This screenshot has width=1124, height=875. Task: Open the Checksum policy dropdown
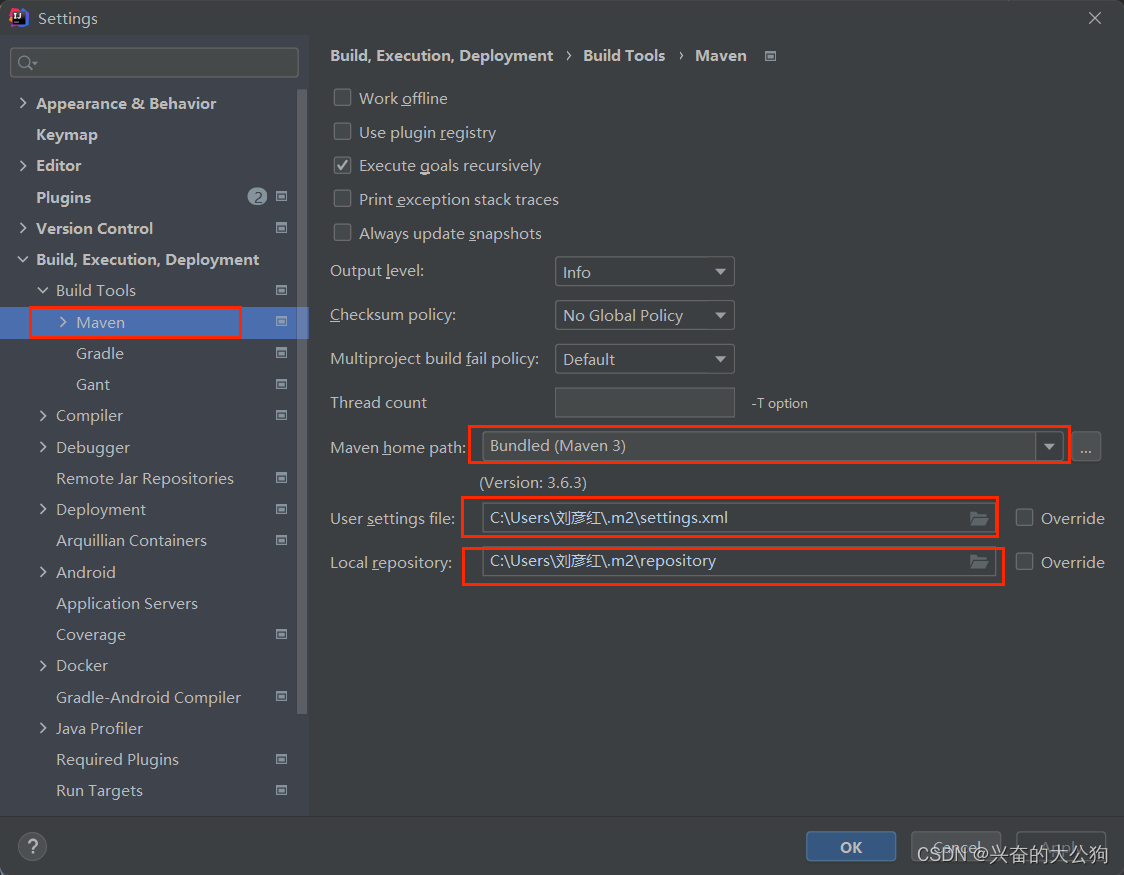point(644,315)
